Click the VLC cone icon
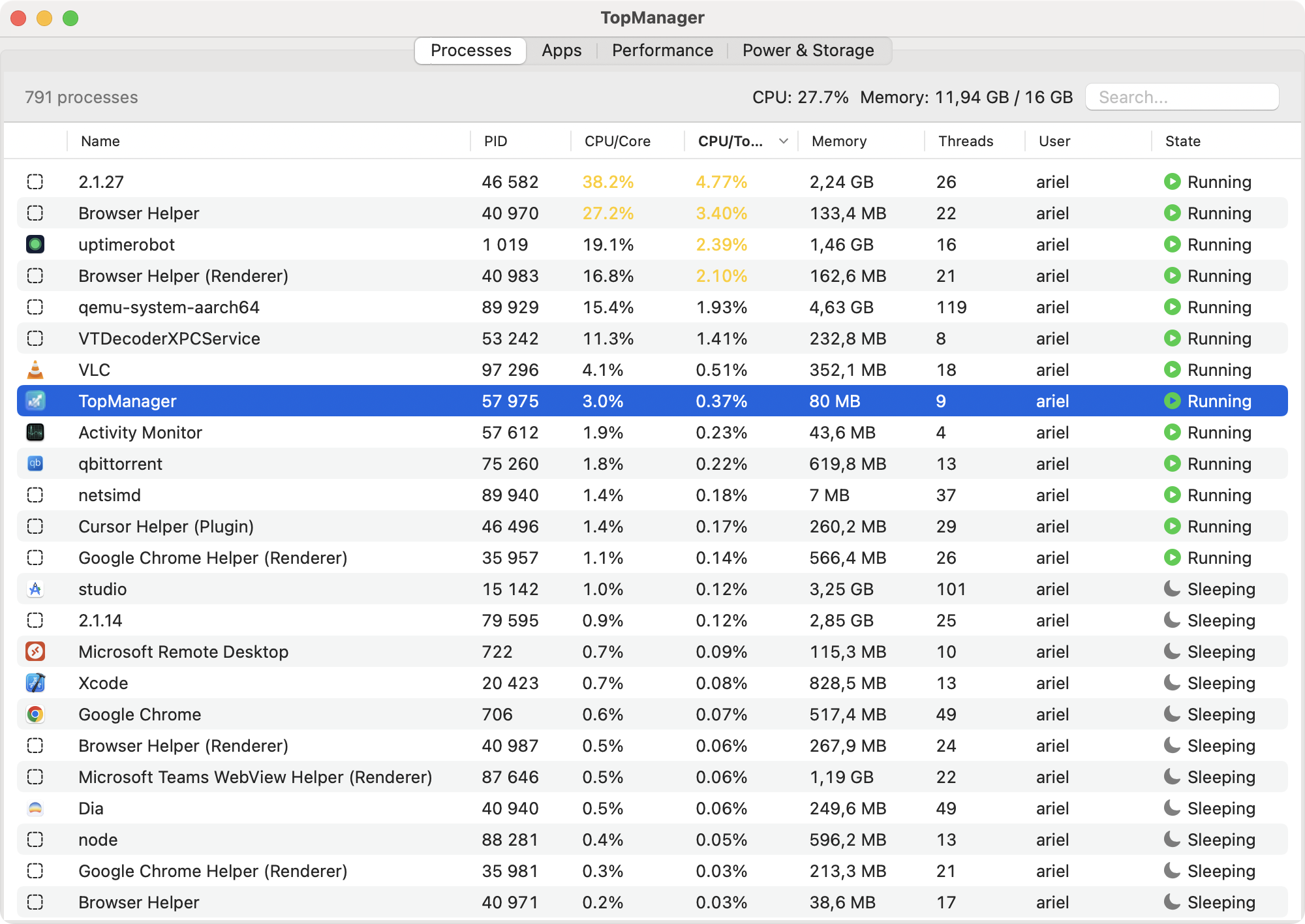 coord(35,370)
